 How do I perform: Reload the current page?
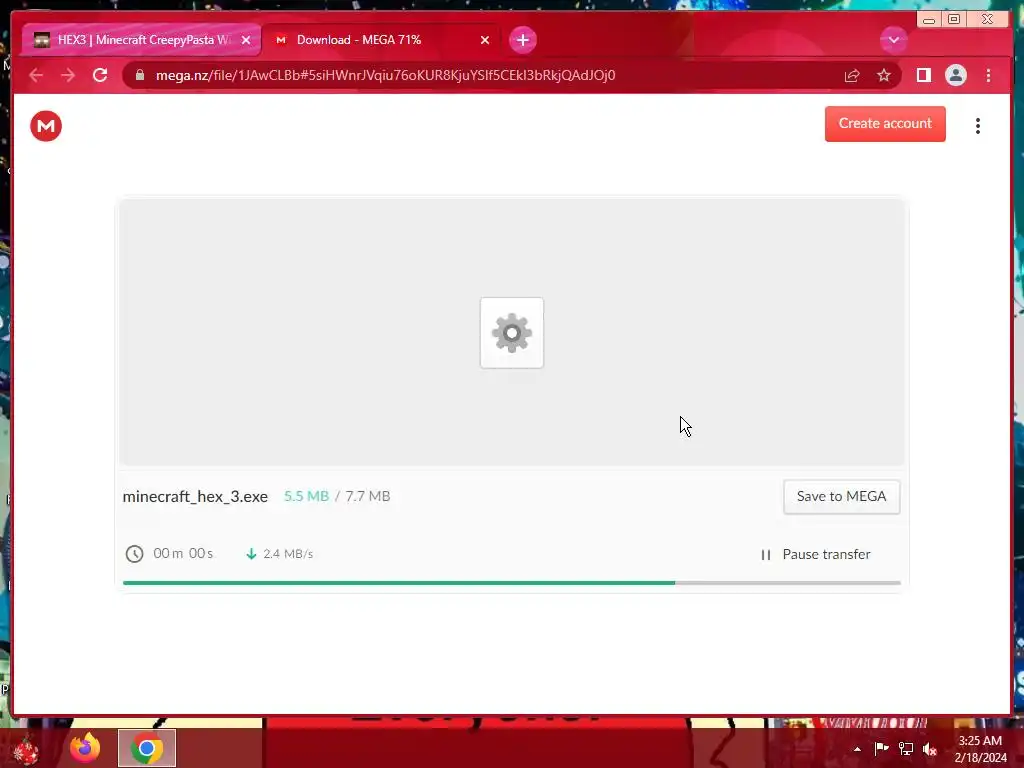pos(100,75)
